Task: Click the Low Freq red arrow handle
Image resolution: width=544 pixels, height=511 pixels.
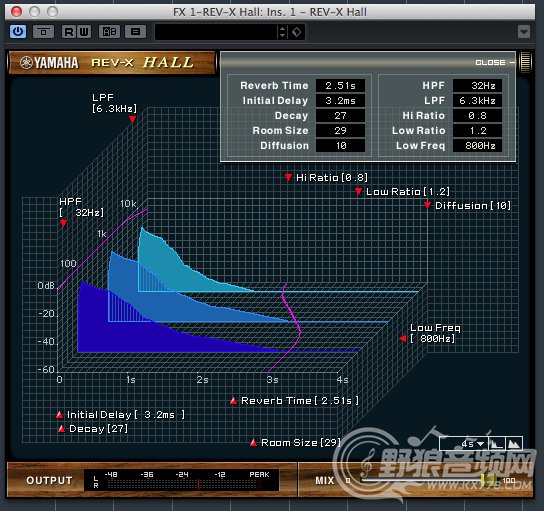Action: pyautogui.click(x=402, y=338)
